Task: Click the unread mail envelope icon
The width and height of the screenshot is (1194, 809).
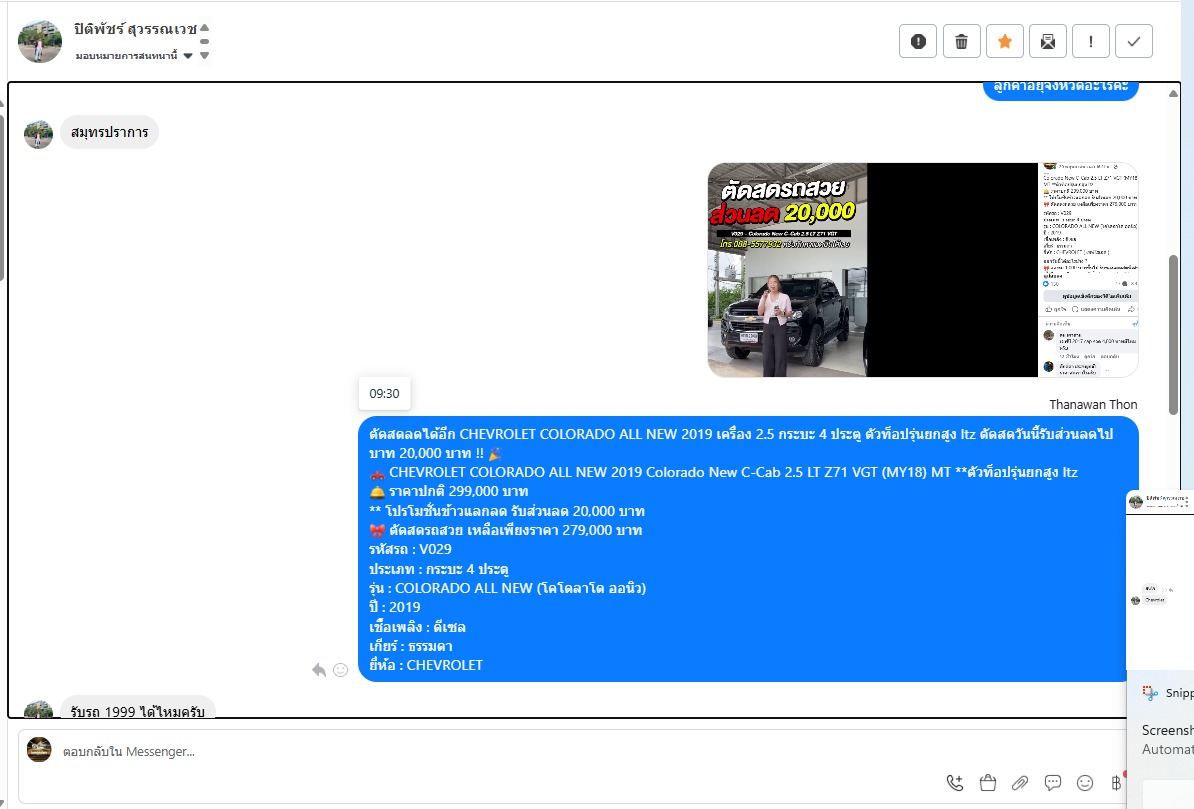Action: 1048,41
